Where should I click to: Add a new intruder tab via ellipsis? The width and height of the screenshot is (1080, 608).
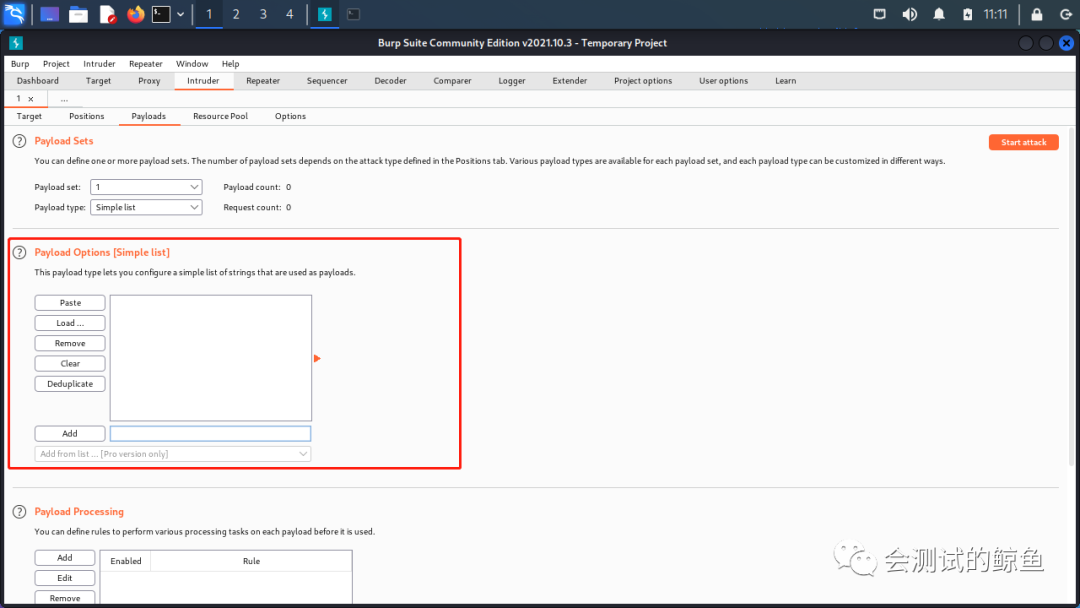click(64, 98)
